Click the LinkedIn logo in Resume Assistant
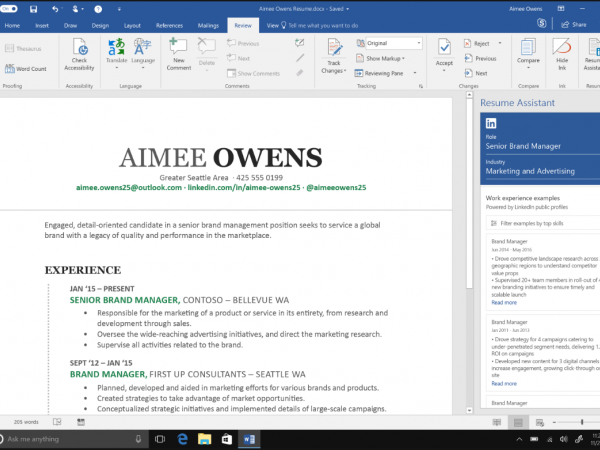 (x=491, y=123)
